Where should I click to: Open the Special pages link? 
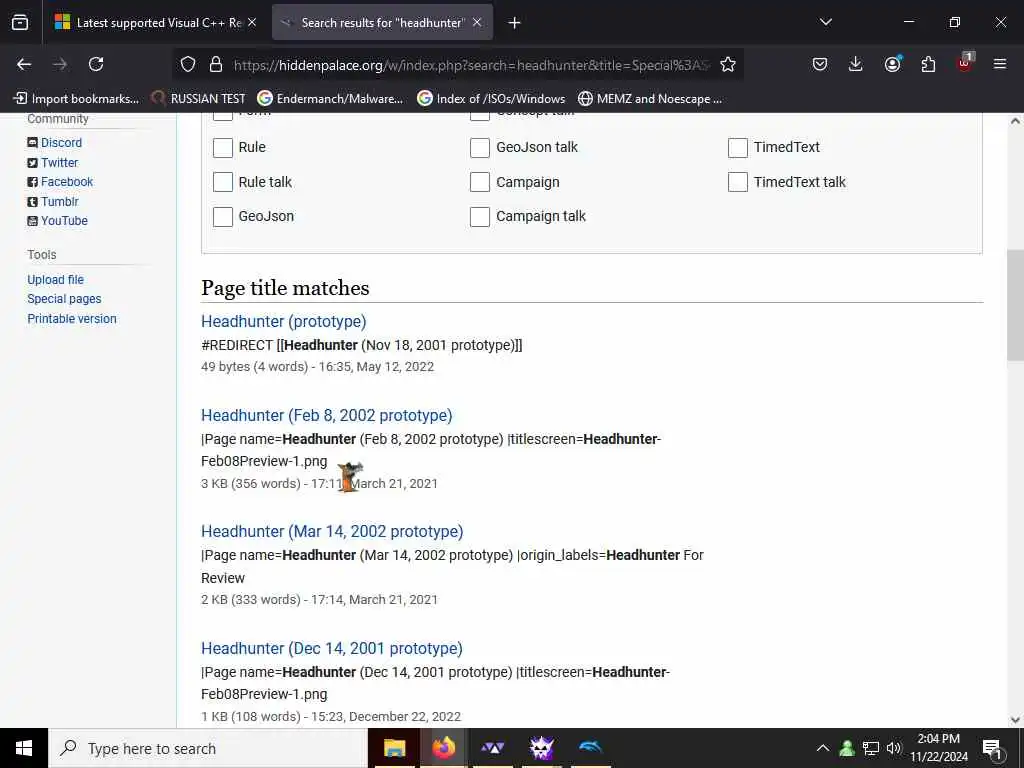click(64, 298)
